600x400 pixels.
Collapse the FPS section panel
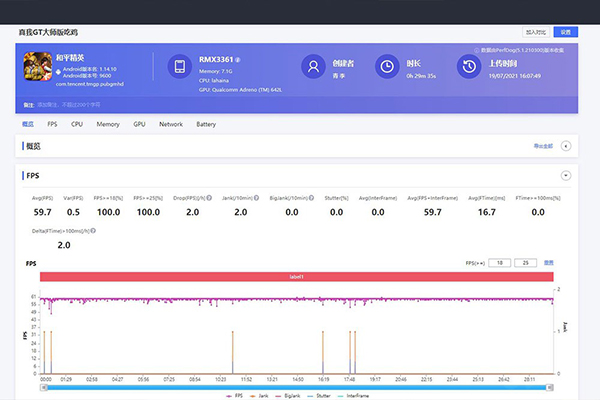[x=566, y=175]
